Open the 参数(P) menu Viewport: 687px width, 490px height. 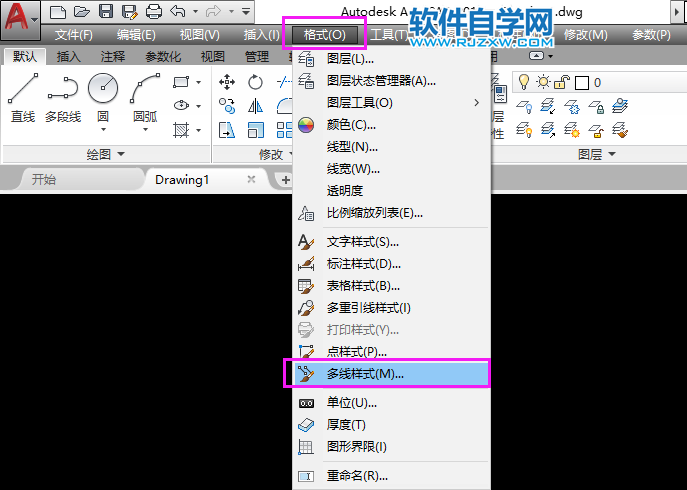pyautogui.click(x=651, y=35)
